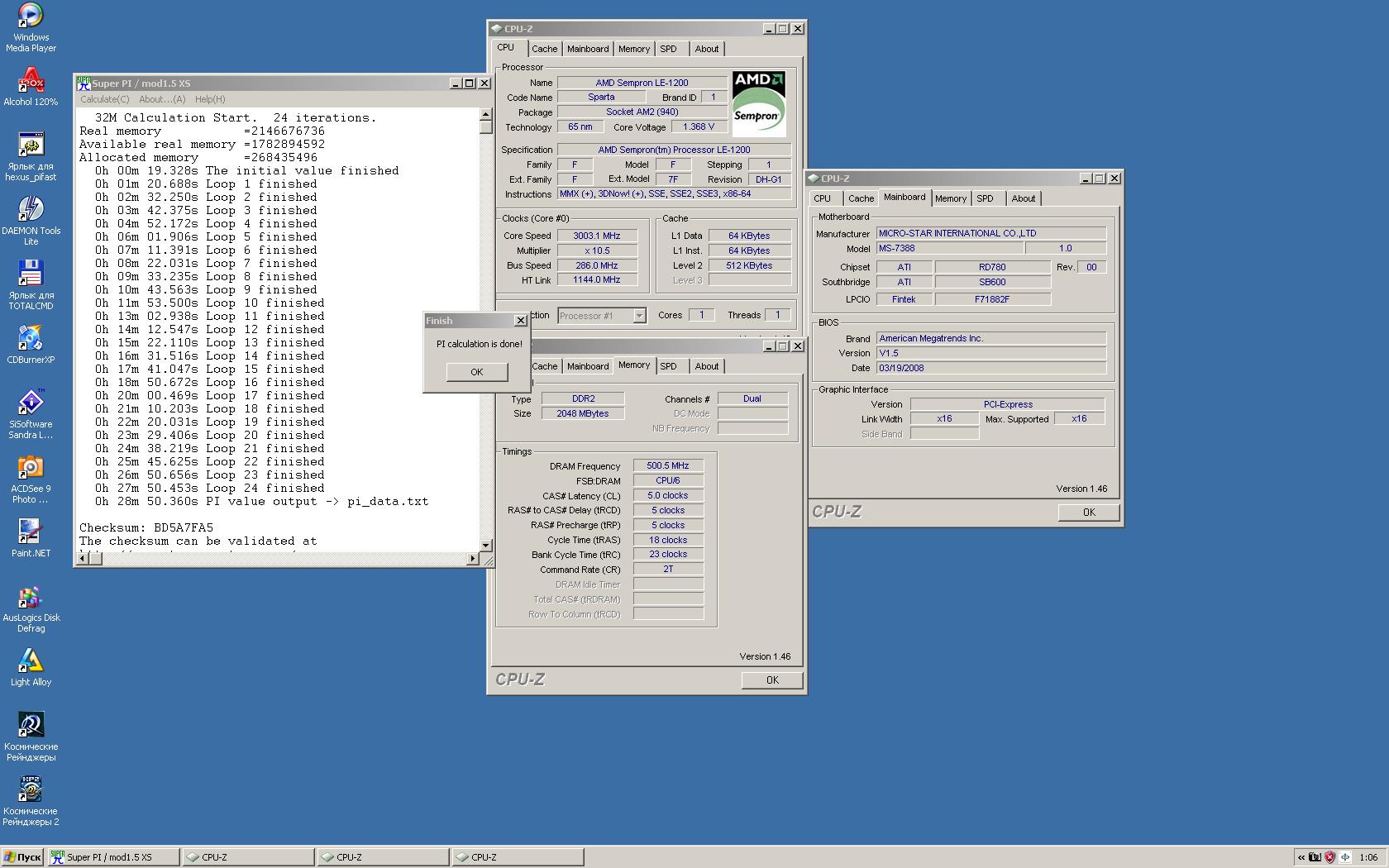Click the clock in the system tray

1368,857
